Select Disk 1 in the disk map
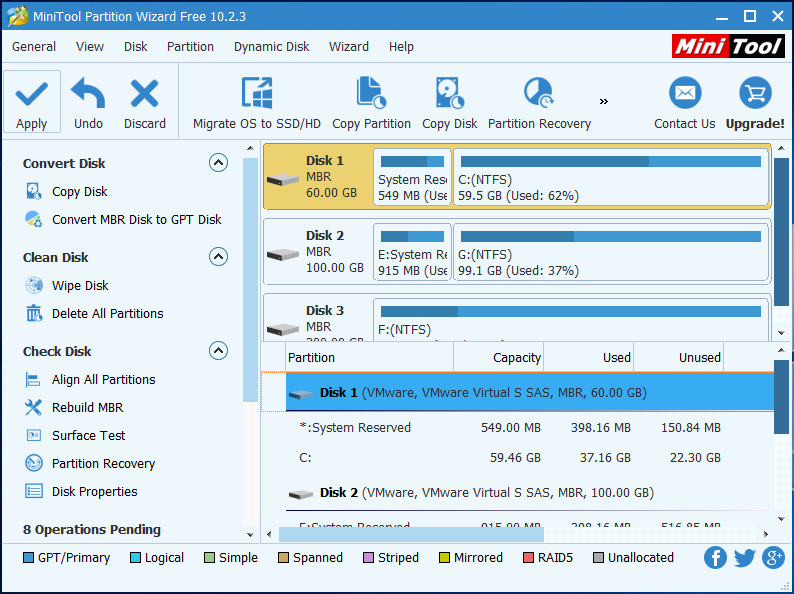The width and height of the screenshot is (794, 594). click(x=319, y=177)
